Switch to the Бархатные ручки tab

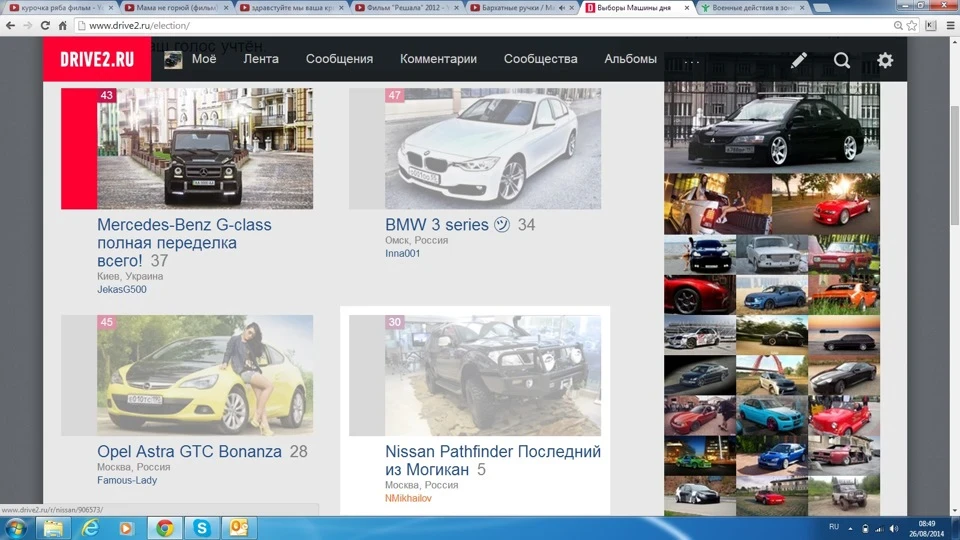[x=522, y=8]
